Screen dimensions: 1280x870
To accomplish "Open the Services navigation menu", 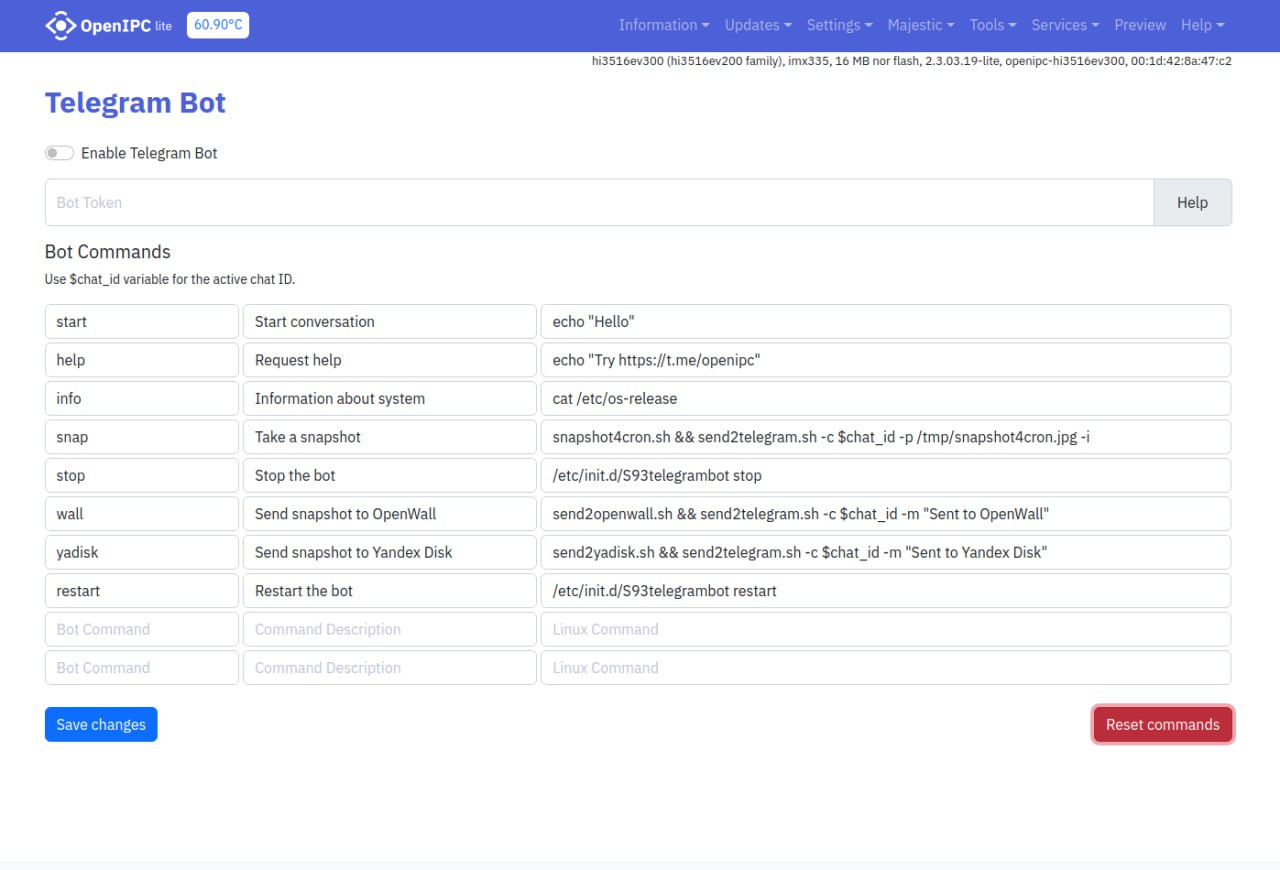I will pos(1064,25).
